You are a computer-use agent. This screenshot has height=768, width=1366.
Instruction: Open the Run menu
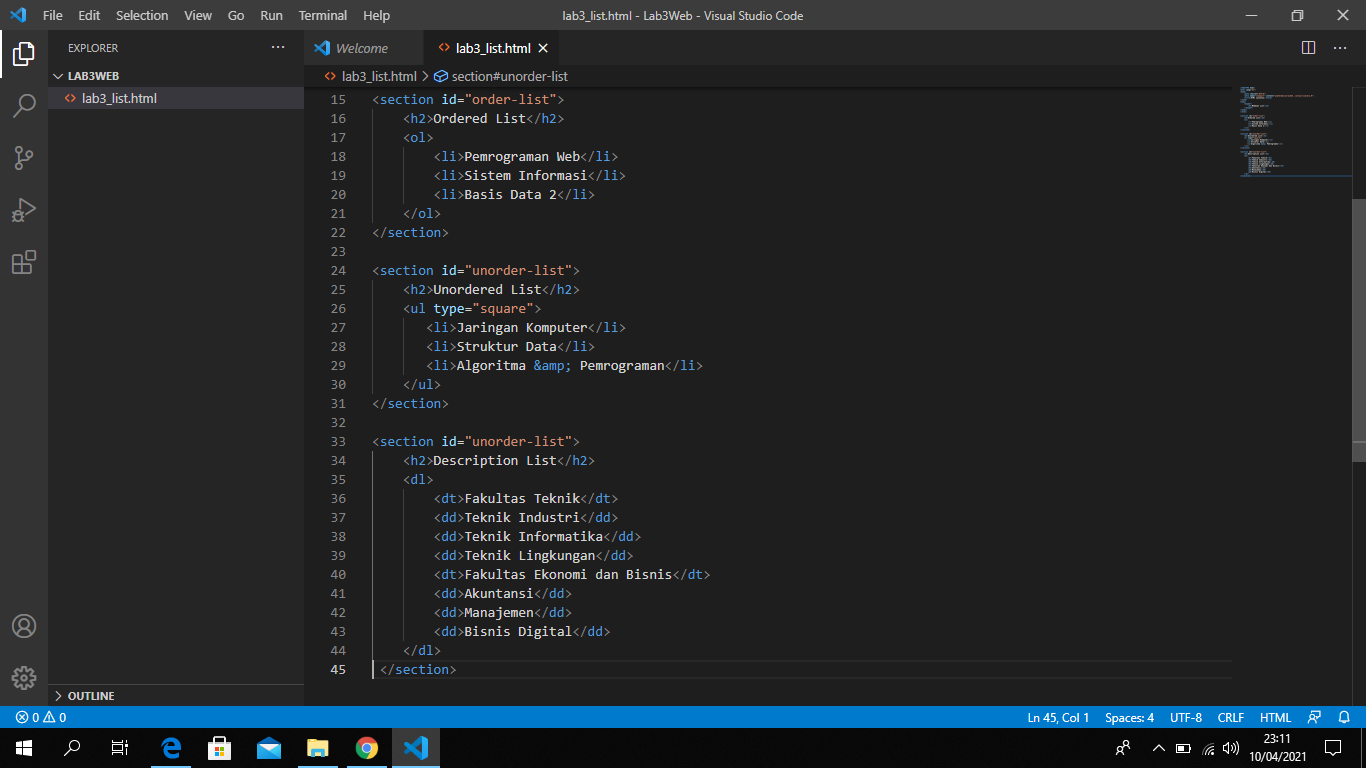tap(271, 16)
